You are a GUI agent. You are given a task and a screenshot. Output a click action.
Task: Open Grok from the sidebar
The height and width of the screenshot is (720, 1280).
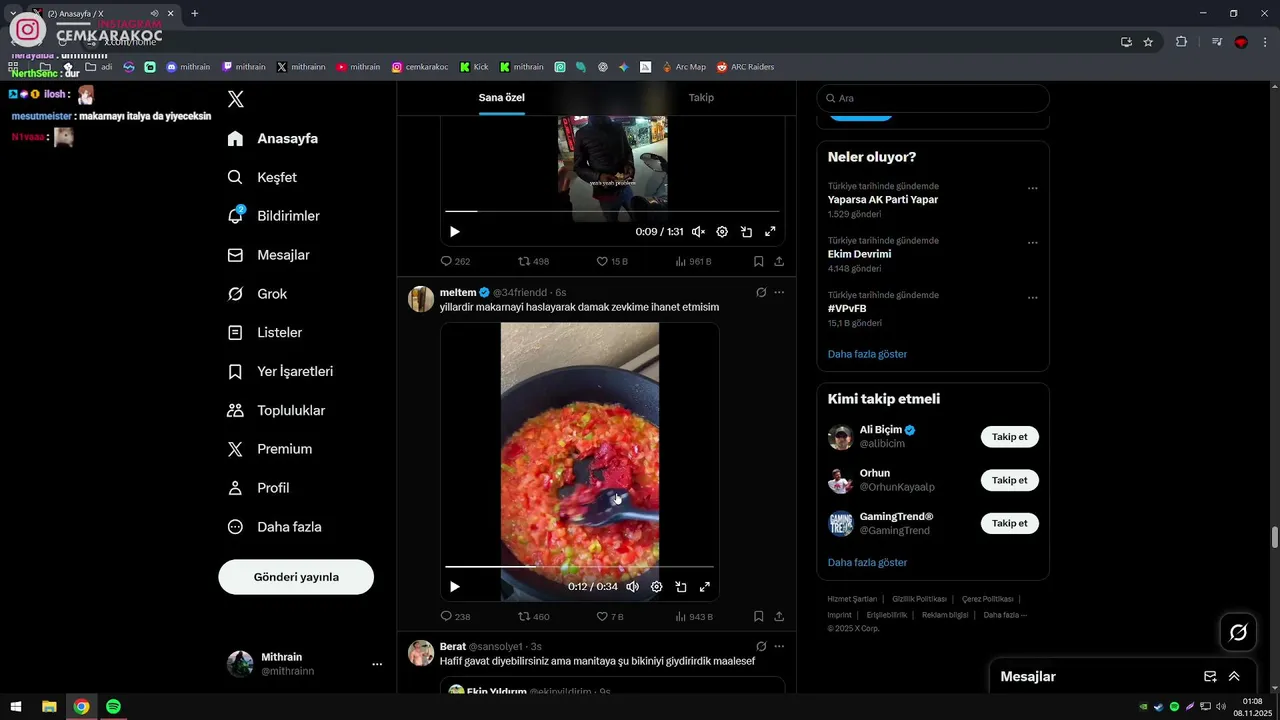258,294
